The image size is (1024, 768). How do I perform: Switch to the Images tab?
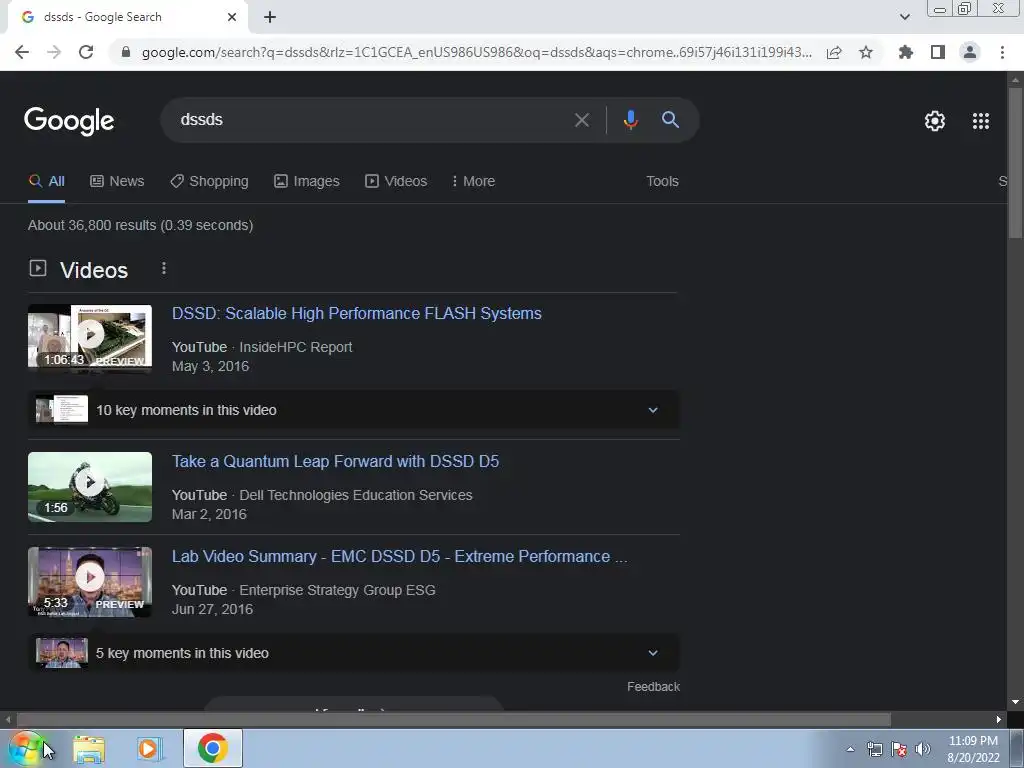tap(306, 182)
